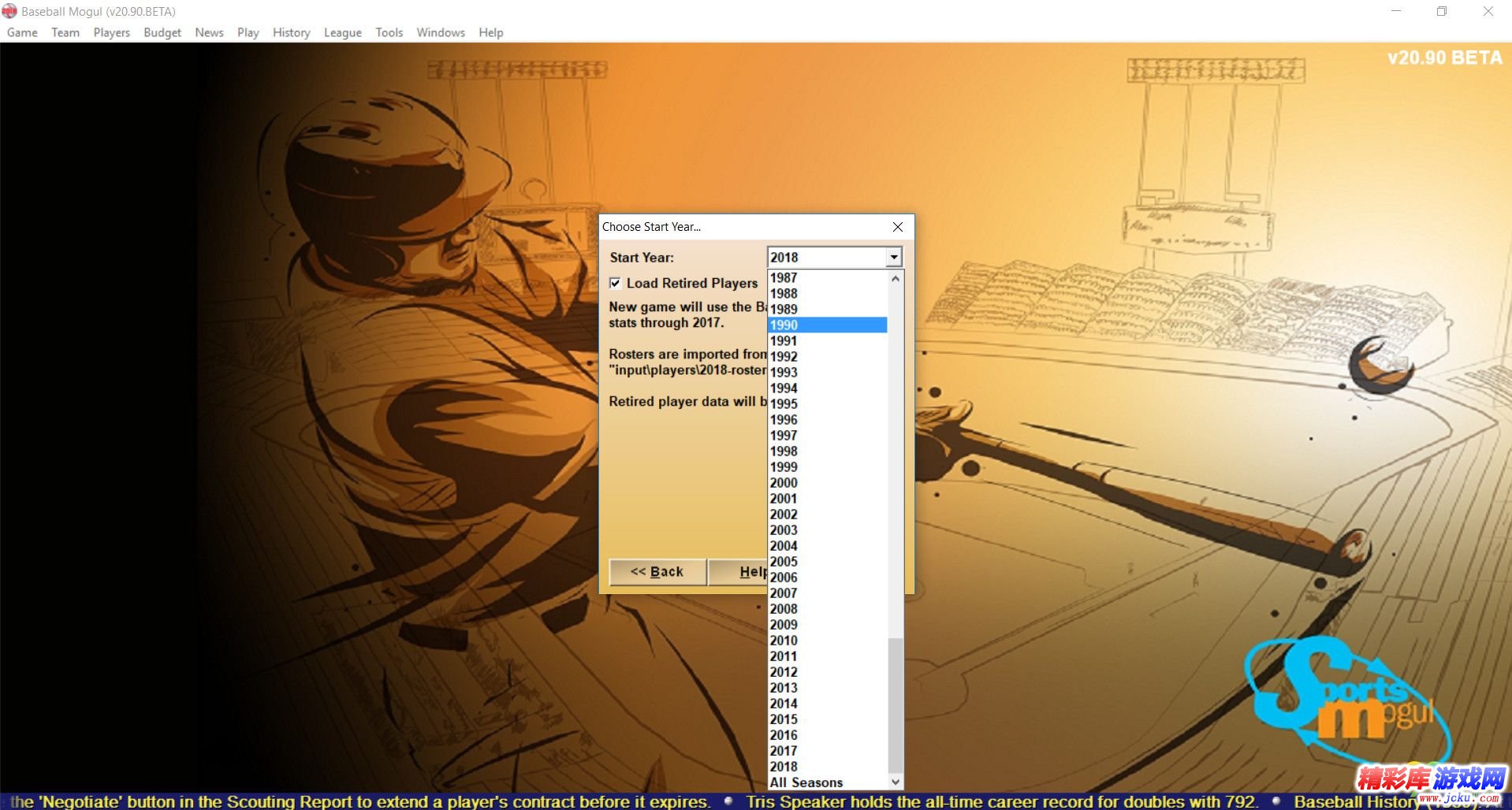This screenshot has height=810, width=1512.
Task: Open the Budget menu
Action: click(x=162, y=32)
